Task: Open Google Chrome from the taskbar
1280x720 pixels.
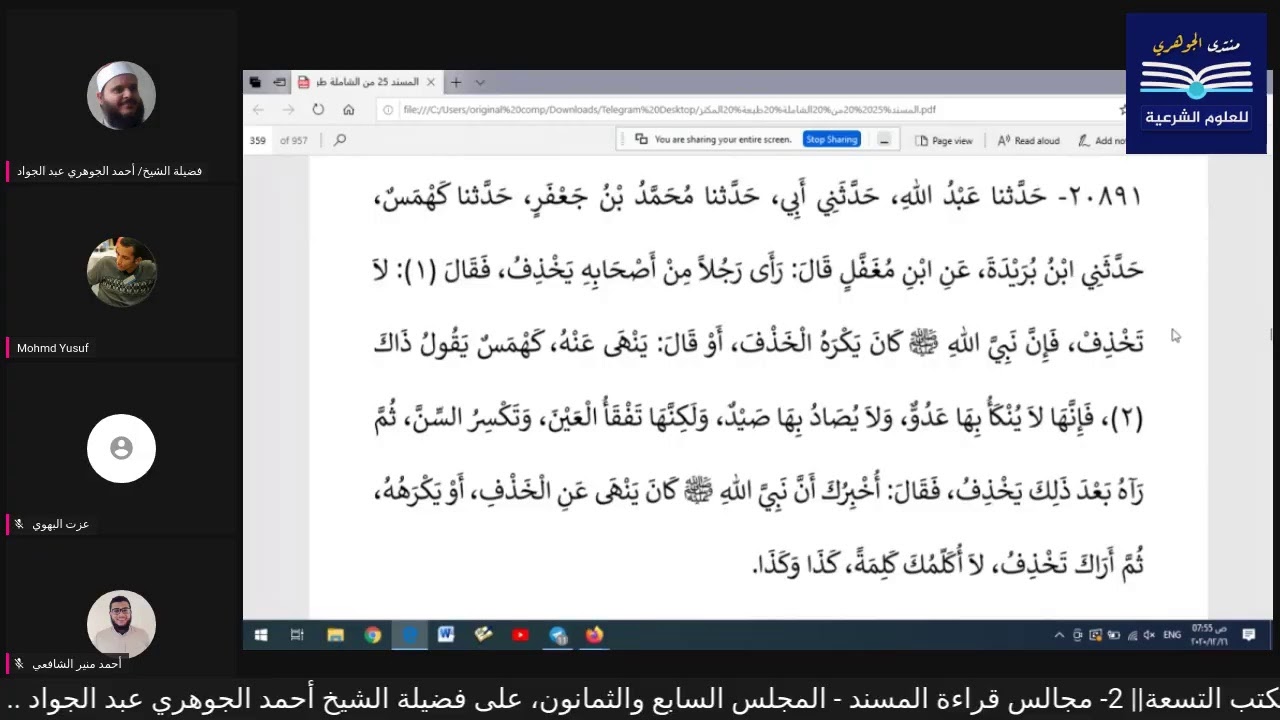Action: [x=372, y=635]
